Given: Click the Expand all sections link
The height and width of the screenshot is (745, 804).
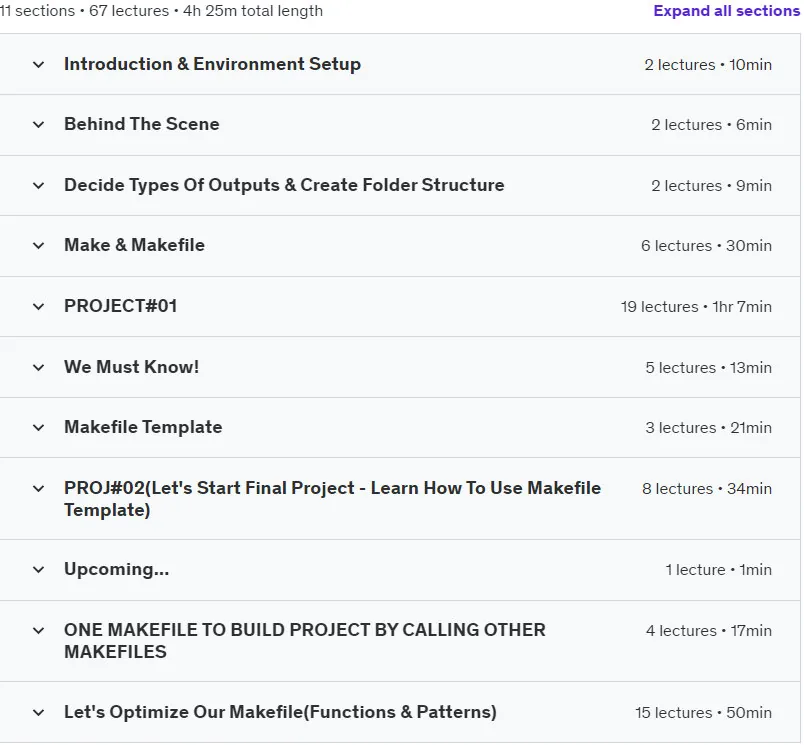Looking at the screenshot, I should click(726, 11).
